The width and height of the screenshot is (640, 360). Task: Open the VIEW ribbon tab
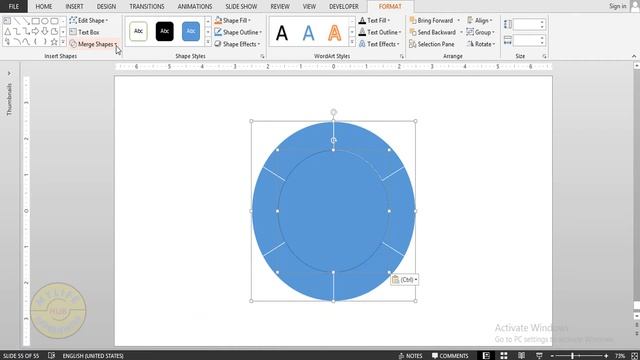pyautogui.click(x=309, y=7)
